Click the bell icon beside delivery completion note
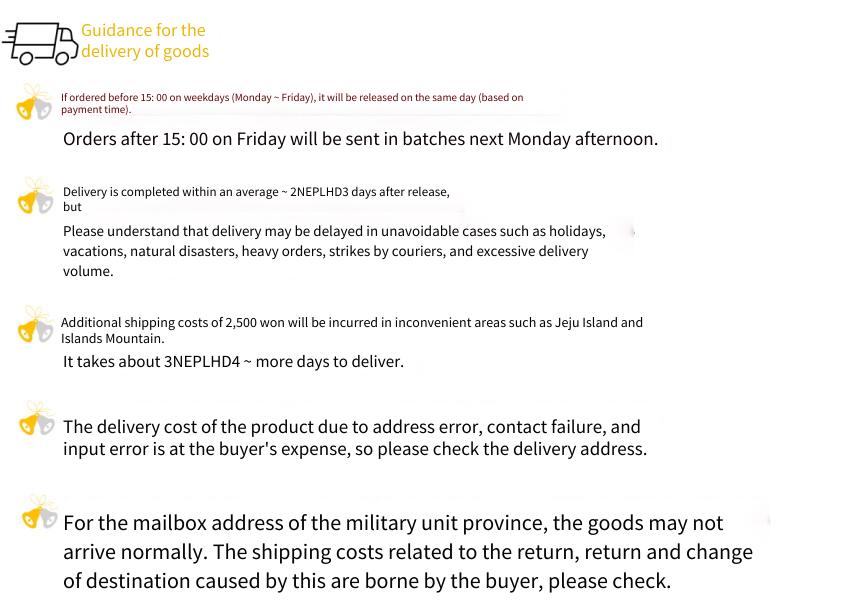Viewport: 860px width, 611px height. [36, 196]
